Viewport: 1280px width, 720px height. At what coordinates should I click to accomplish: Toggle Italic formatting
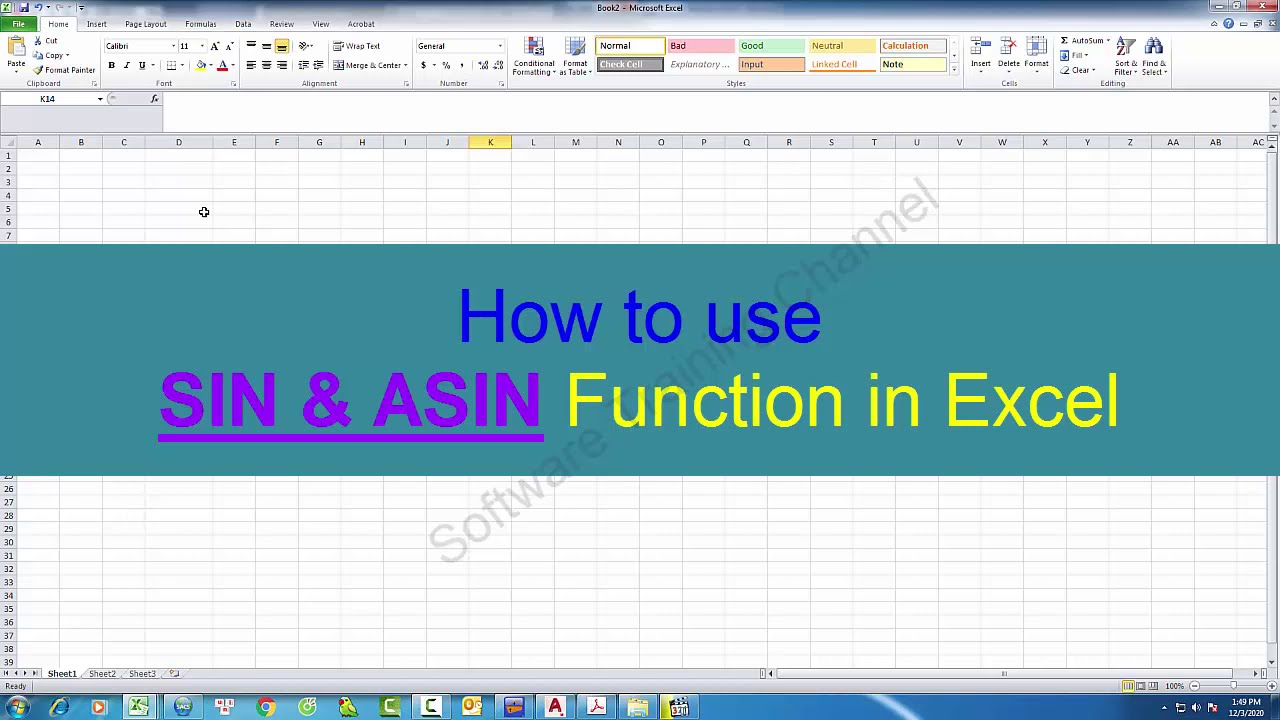(x=126, y=65)
